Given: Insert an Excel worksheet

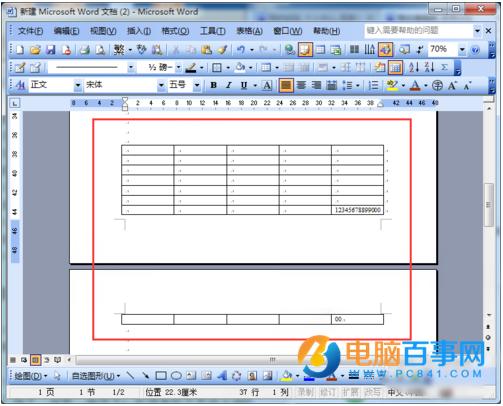Looking at the screenshot, I should [x=336, y=50].
